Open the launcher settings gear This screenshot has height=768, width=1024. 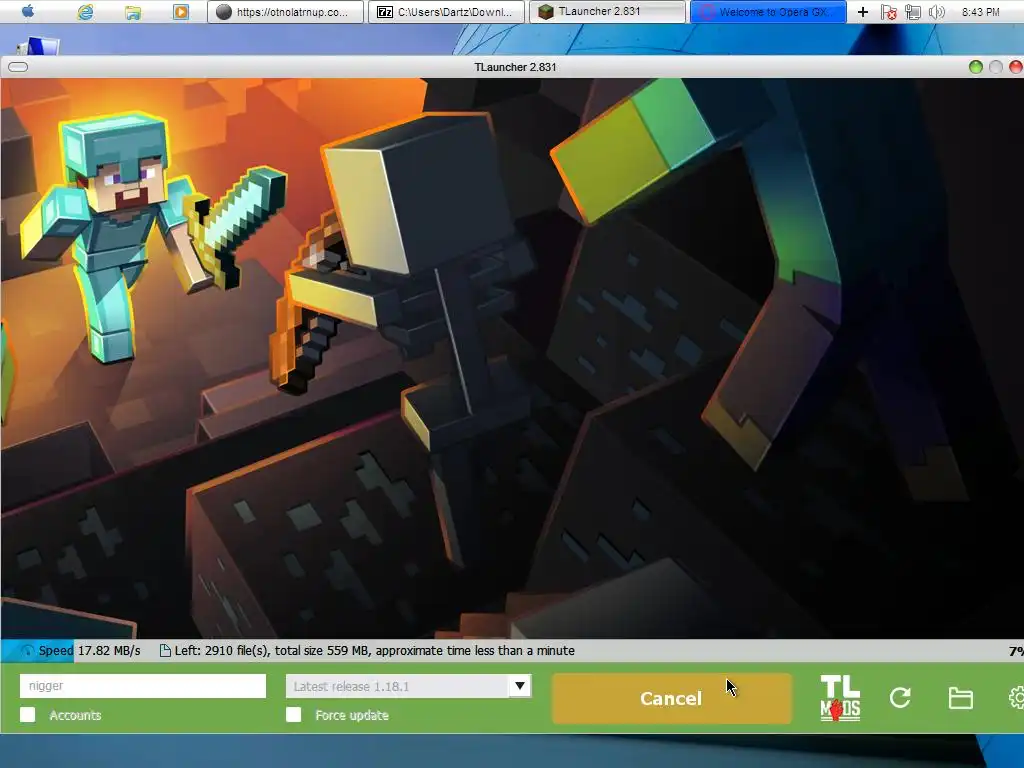1016,697
